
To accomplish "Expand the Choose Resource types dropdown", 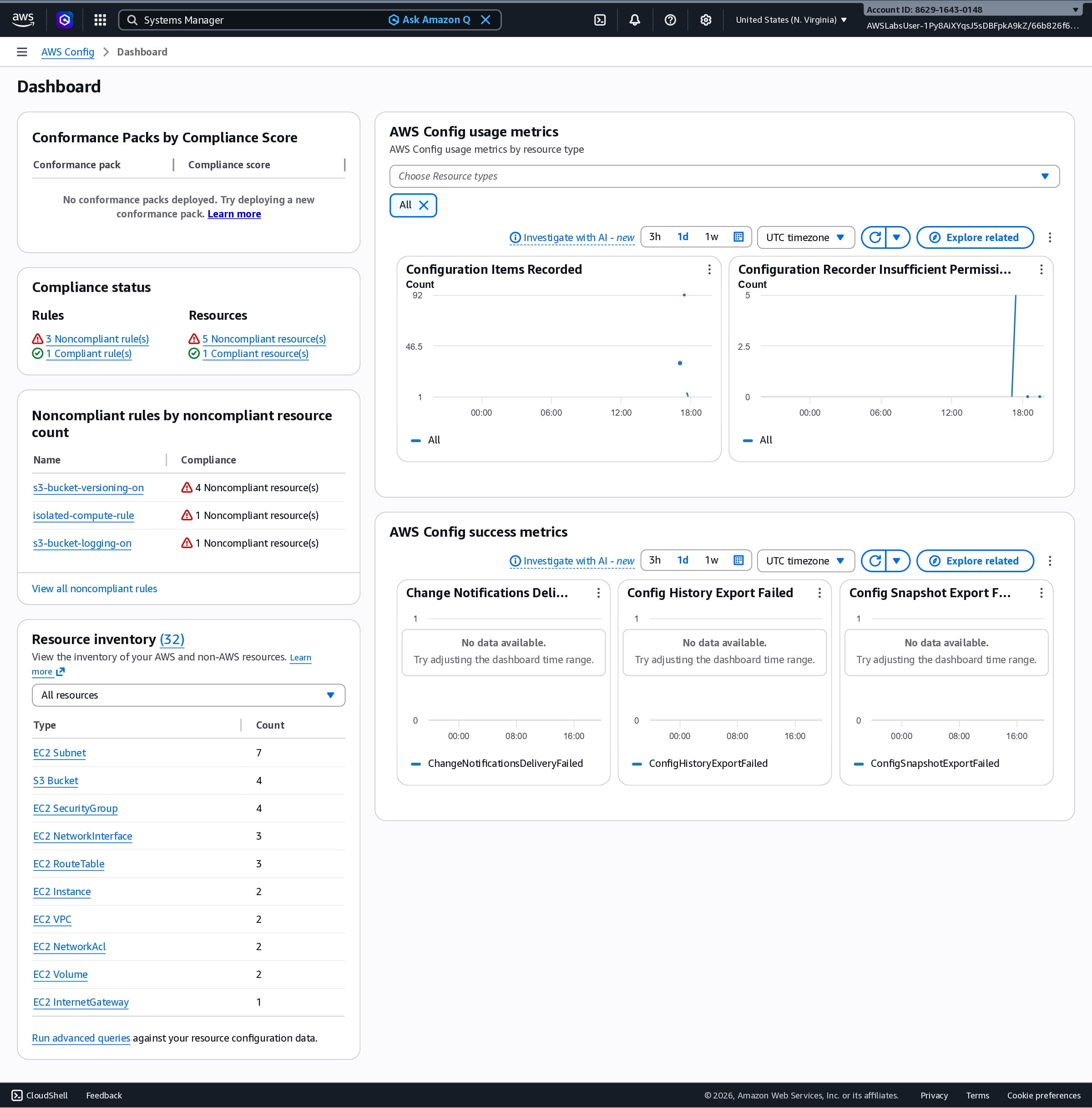I will click(724, 176).
